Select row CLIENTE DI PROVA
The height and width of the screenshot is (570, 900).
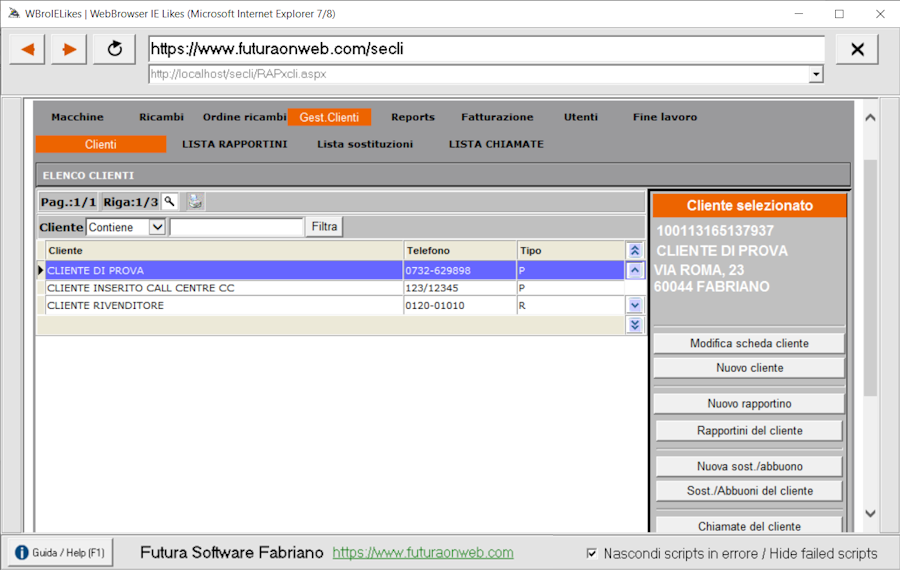point(335,270)
